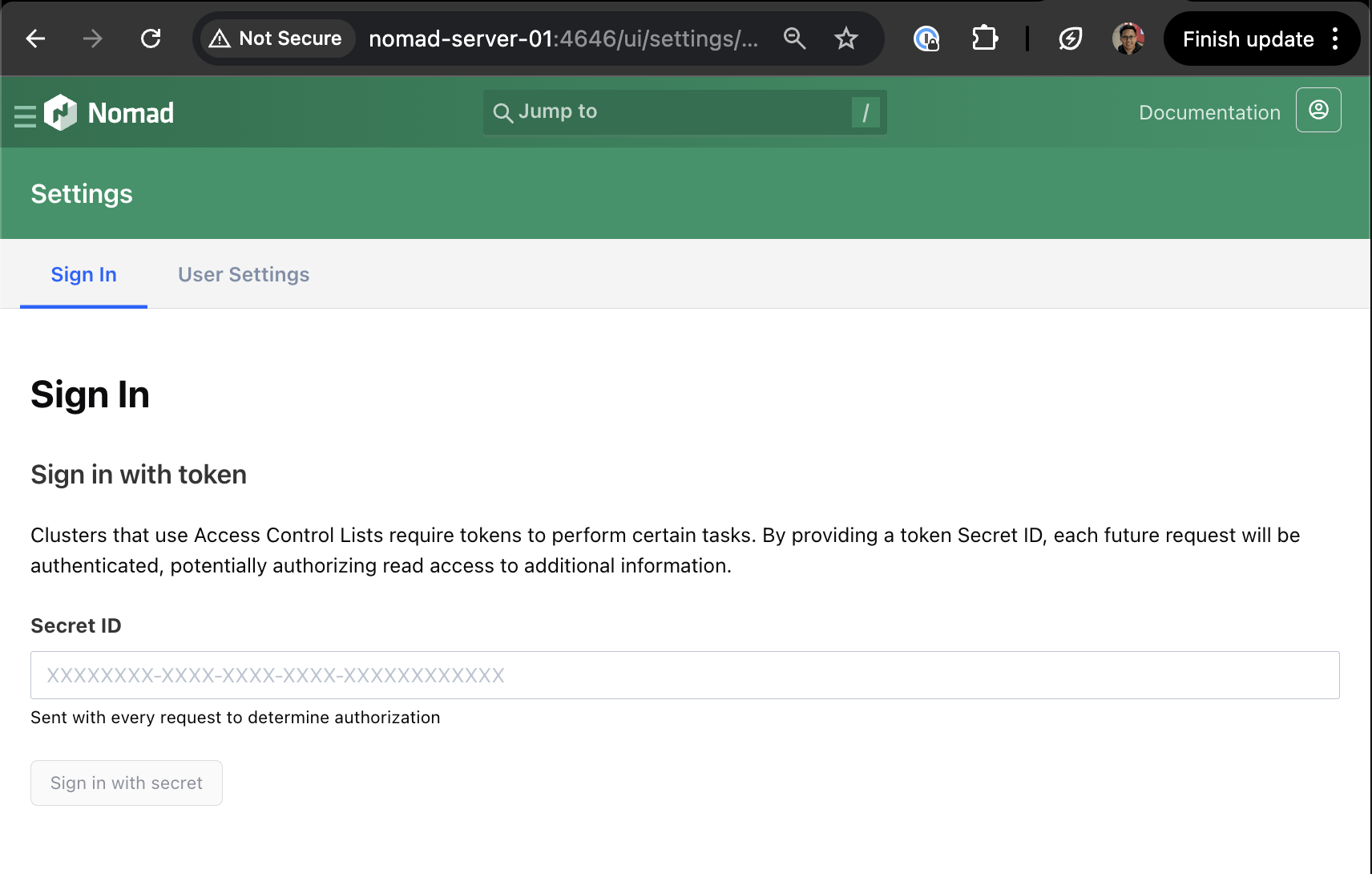Select the Sign In tab
1372x874 pixels.
[x=83, y=274]
